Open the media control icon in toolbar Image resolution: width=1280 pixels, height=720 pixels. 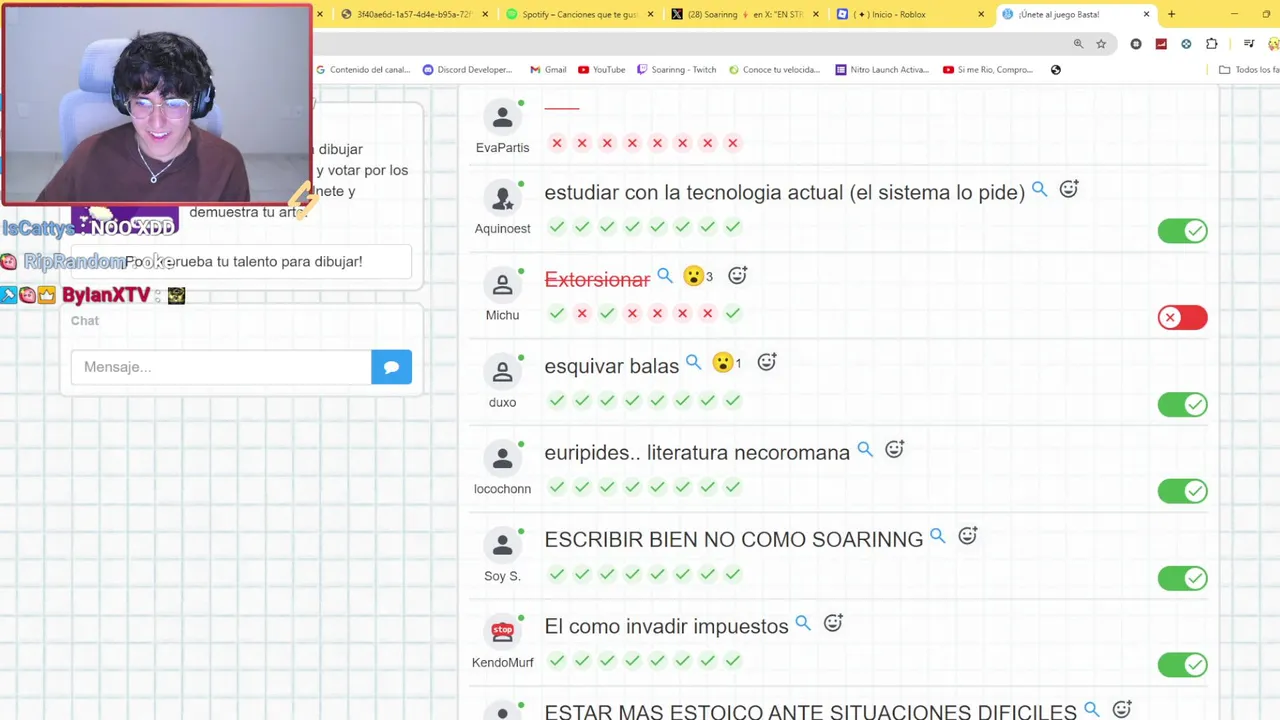(1249, 44)
